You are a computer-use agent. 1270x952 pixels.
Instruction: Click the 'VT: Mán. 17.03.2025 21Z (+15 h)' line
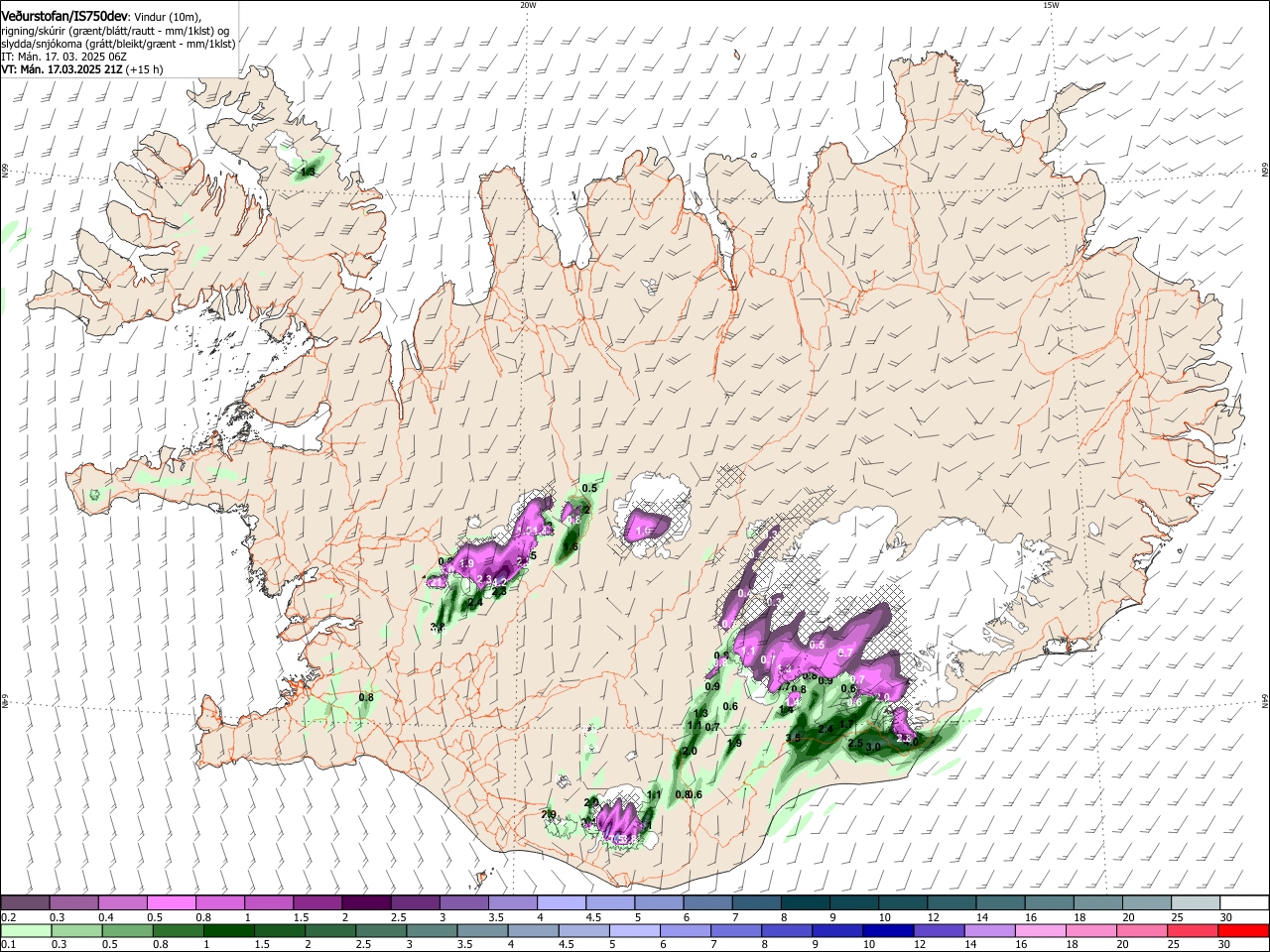[82, 69]
